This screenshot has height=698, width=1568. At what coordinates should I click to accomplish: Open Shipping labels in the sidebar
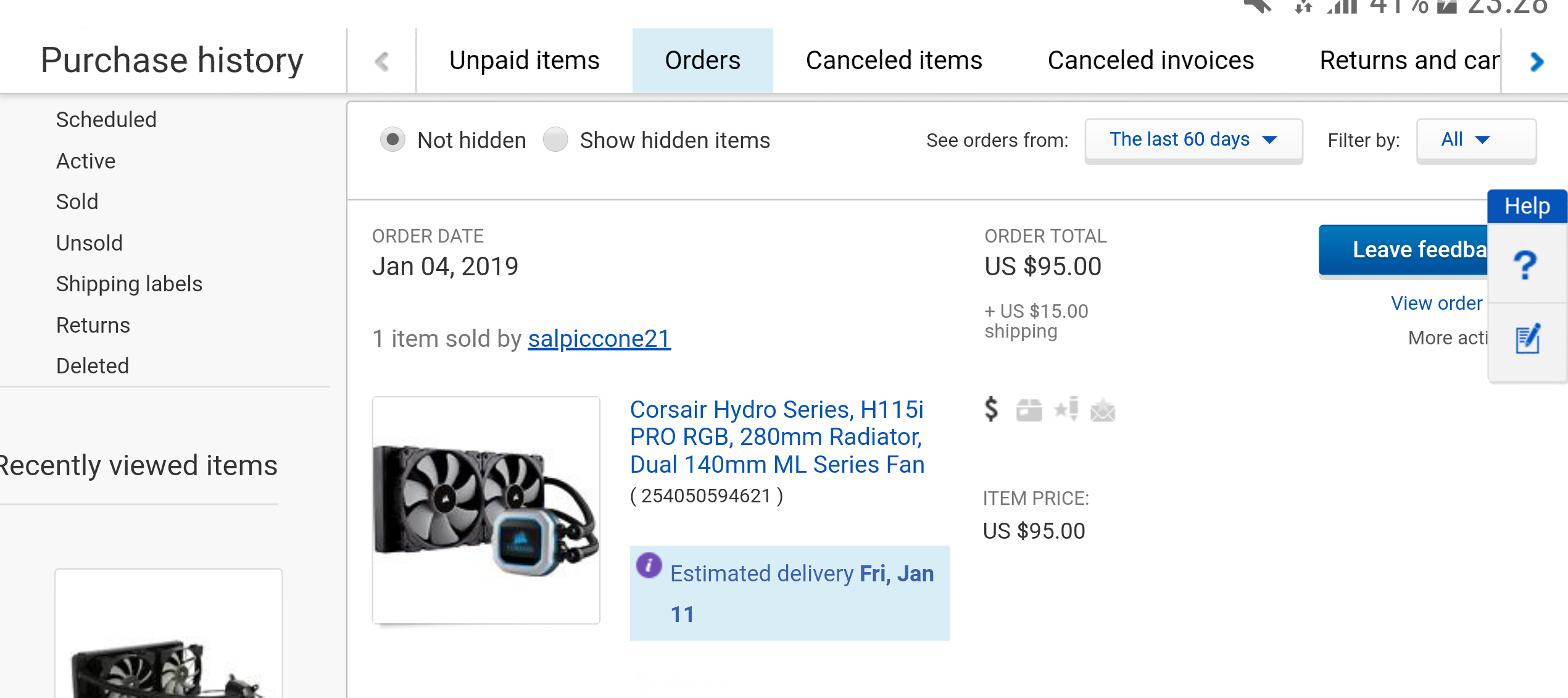coord(129,284)
